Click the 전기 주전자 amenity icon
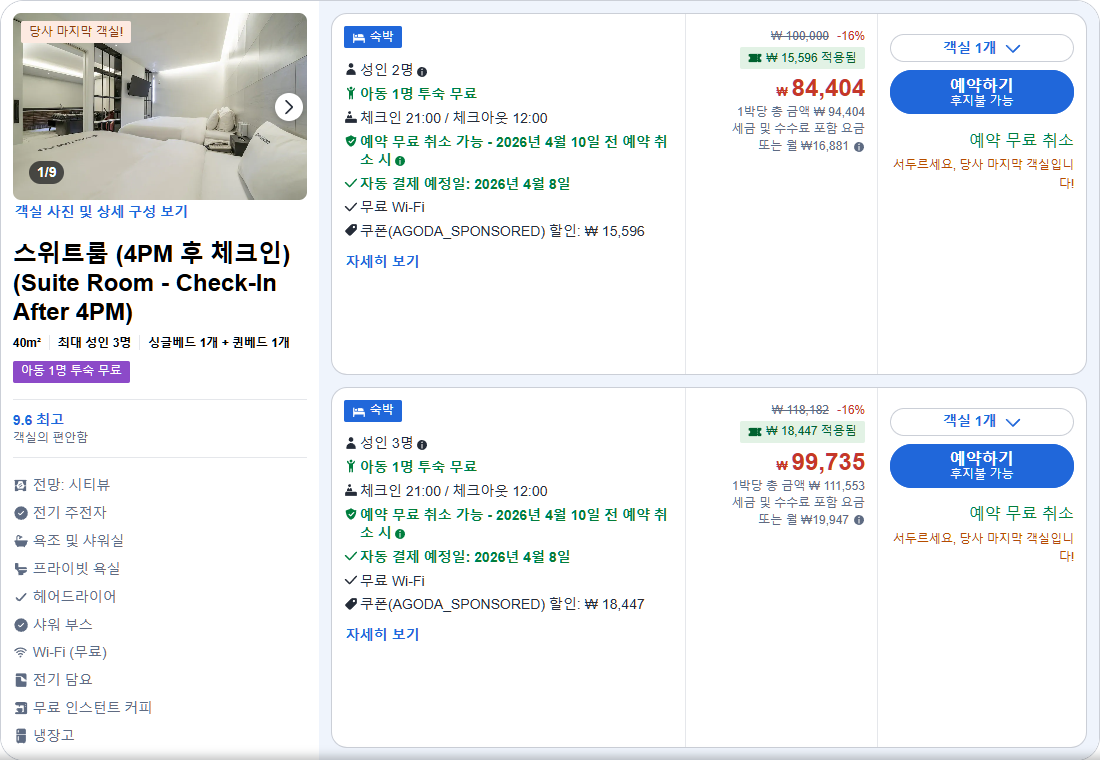This screenshot has height=761, width=1100. point(21,513)
